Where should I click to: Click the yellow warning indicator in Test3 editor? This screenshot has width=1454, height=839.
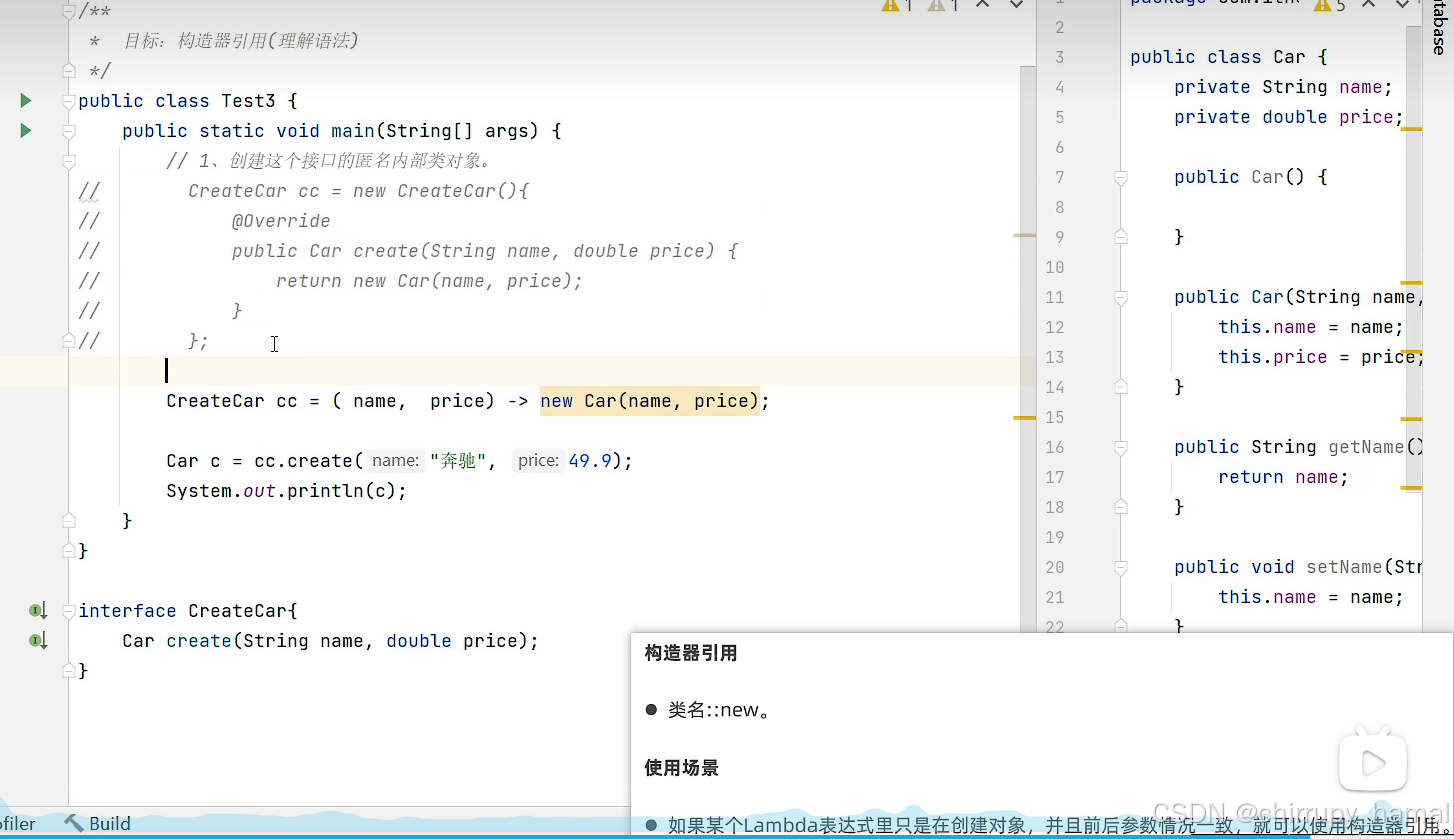897,5
